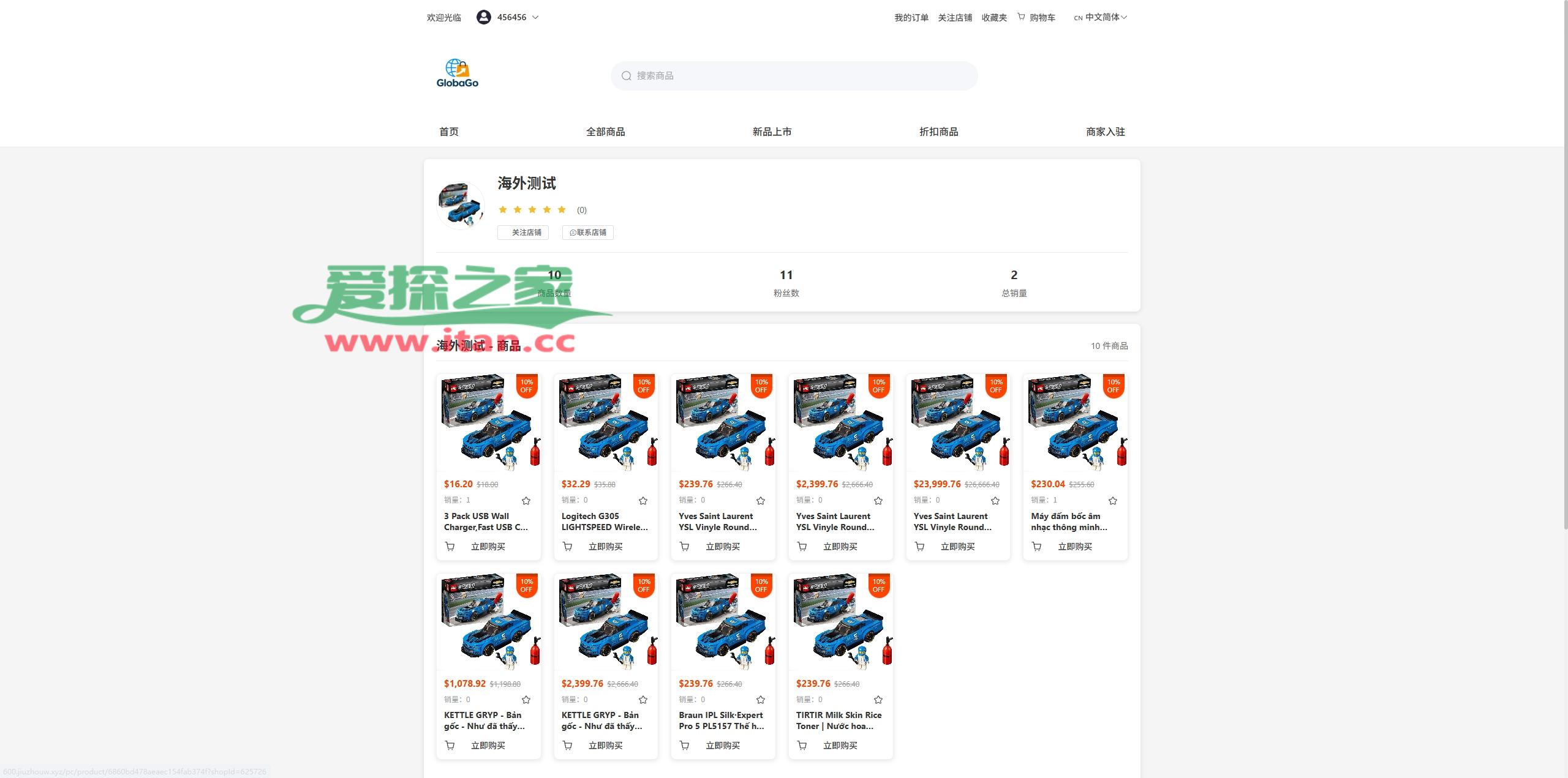The height and width of the screenshot is (778, 1568).
Task: Favorite the Logitech G305 LIGHTSPEED product
Action: point(643,501)
